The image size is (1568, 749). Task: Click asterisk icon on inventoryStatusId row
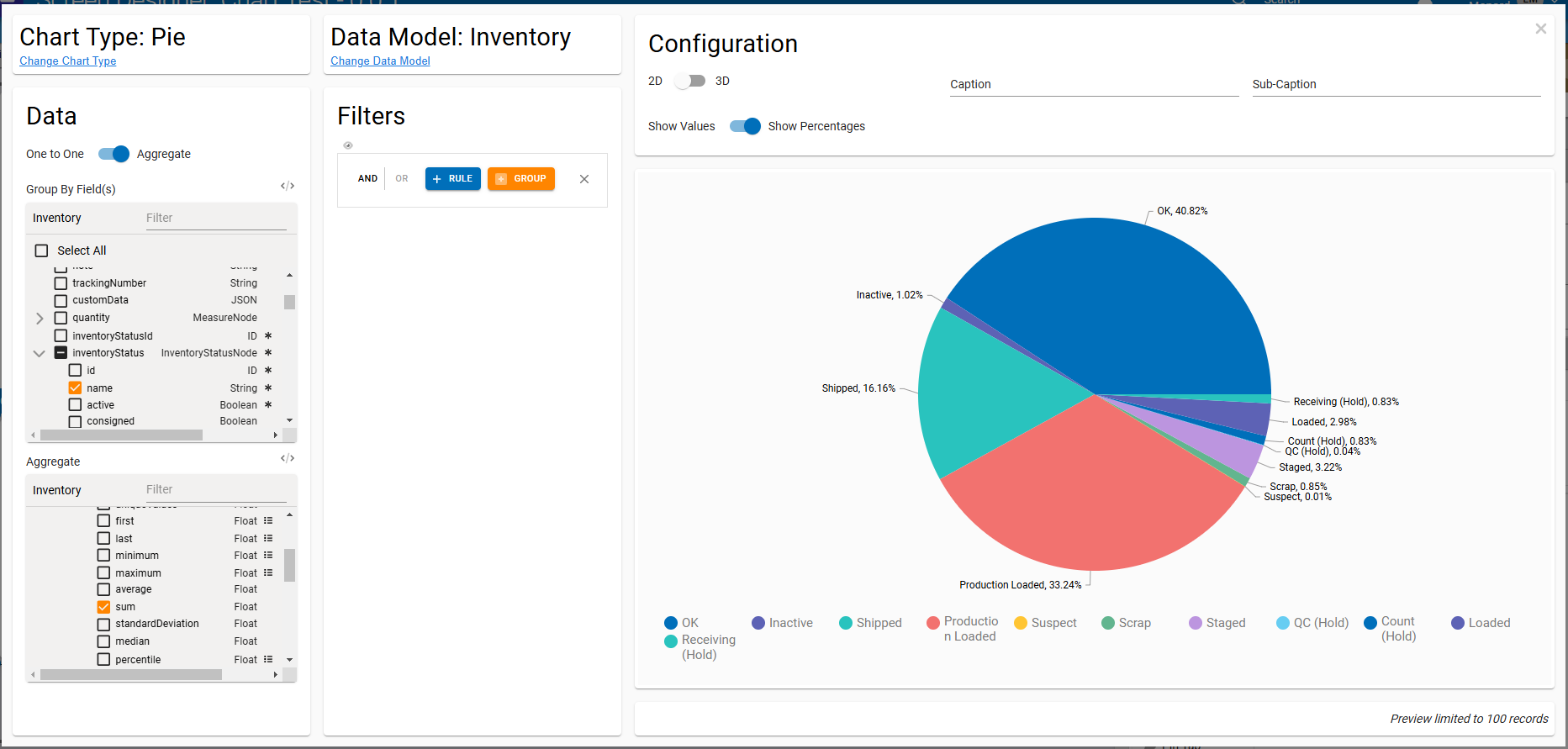pos(268,336)
